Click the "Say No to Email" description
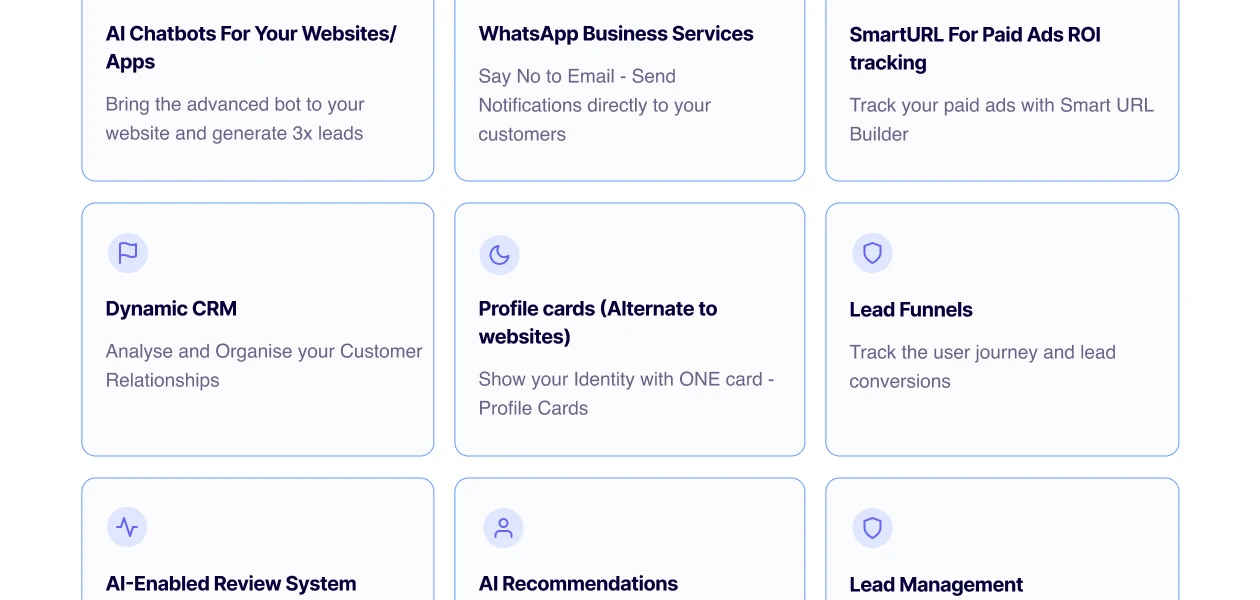 click(x=595, y=105)
